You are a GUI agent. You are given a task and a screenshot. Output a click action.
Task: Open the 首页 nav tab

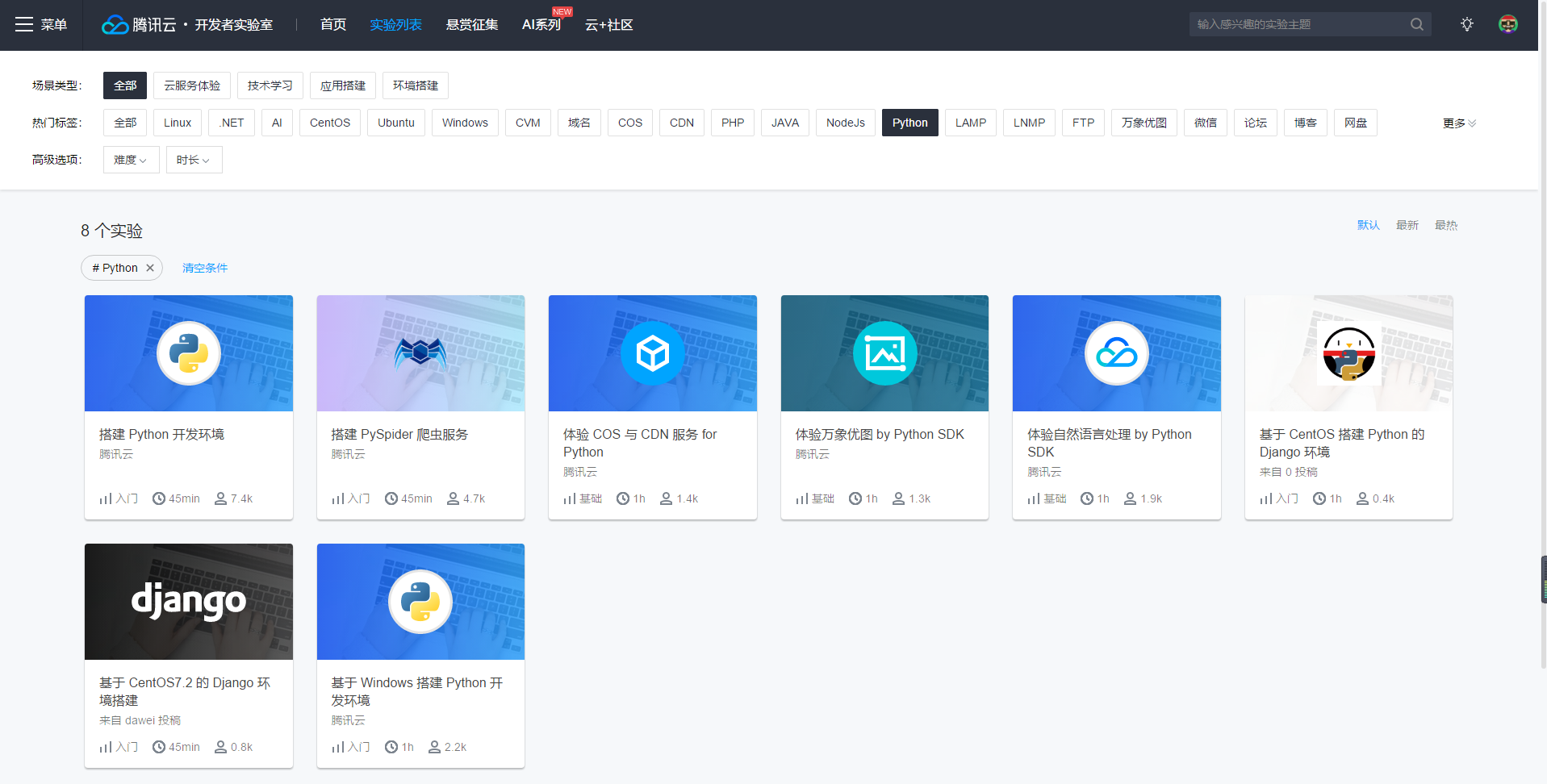tap(333, 25)
